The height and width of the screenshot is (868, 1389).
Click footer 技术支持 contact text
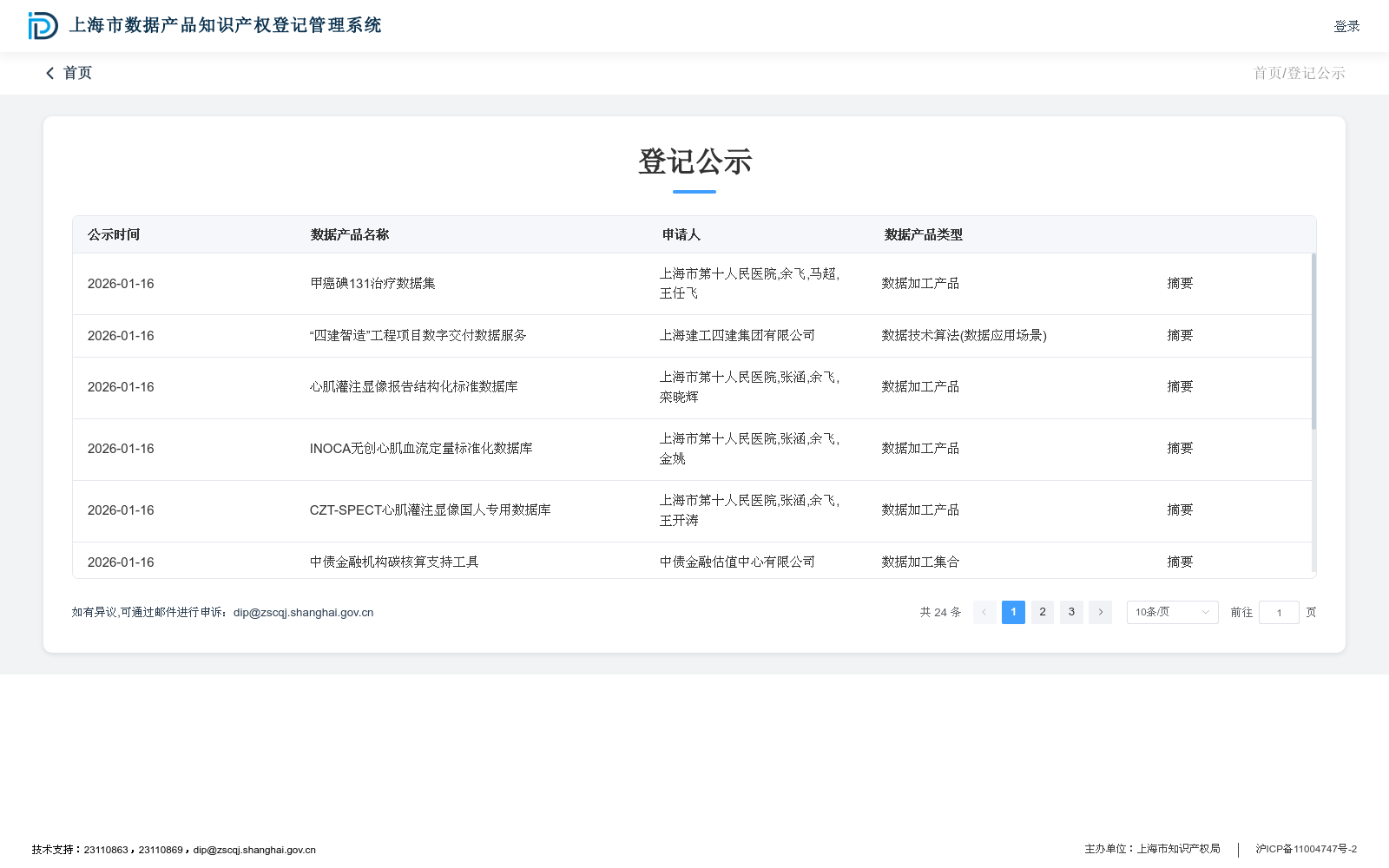click(174, 850)
